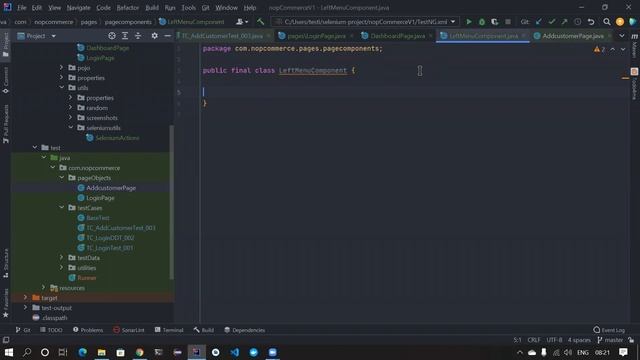This screenshot has height=360, width=640.
Task: Select opened file locate icon in Project panel
Action: [x=112, y=36]
